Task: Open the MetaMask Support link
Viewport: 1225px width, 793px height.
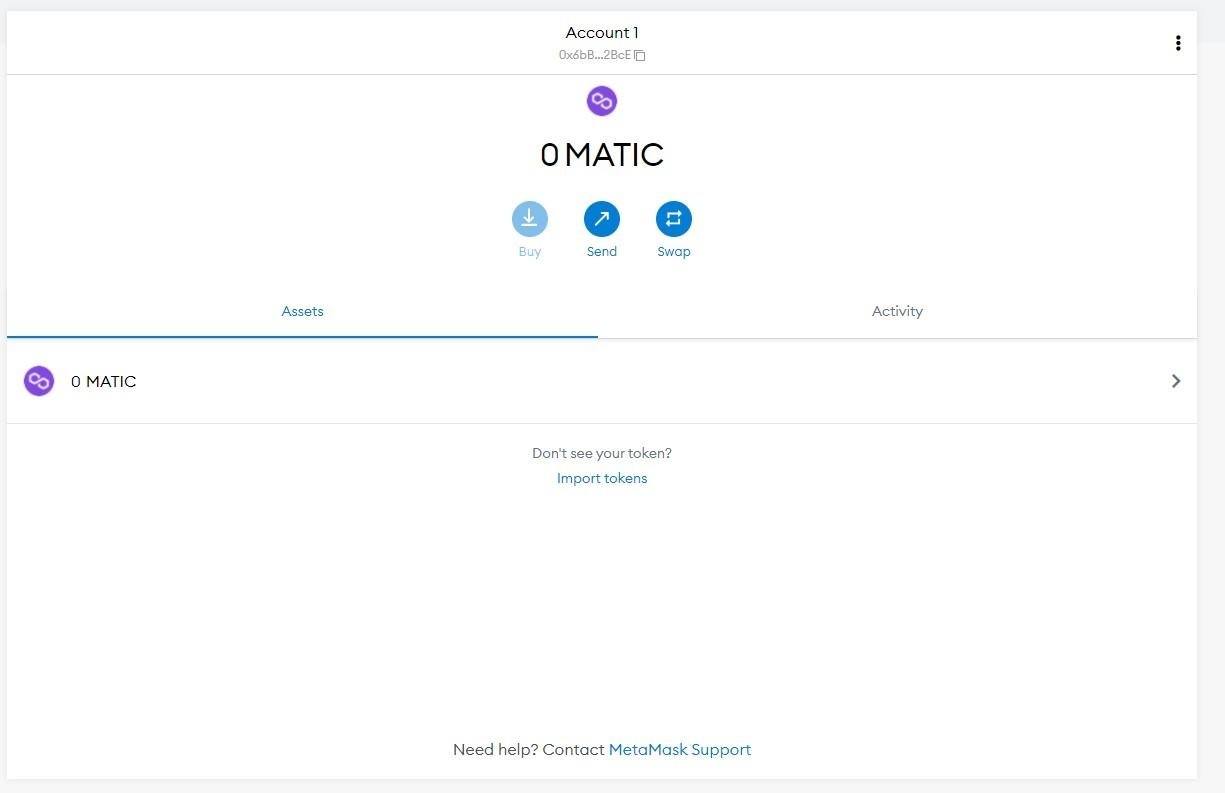Action: point(680,749)
